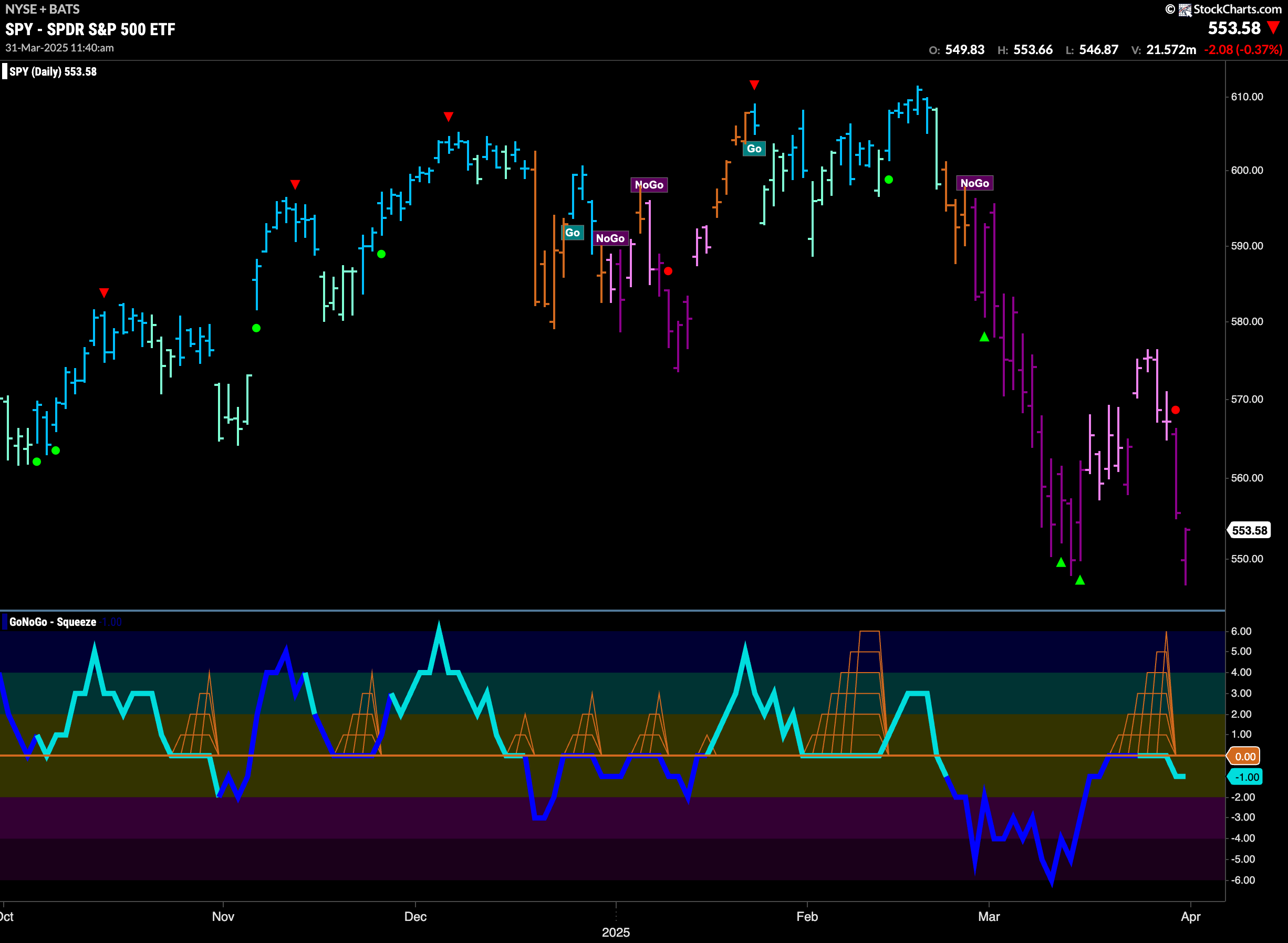Click the green up triangle near 578 in March
1288x943 pixels.
point(984,337)
